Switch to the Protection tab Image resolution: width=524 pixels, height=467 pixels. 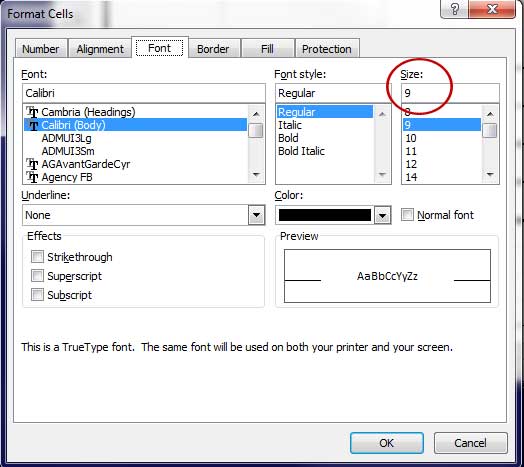click(326, 49)
